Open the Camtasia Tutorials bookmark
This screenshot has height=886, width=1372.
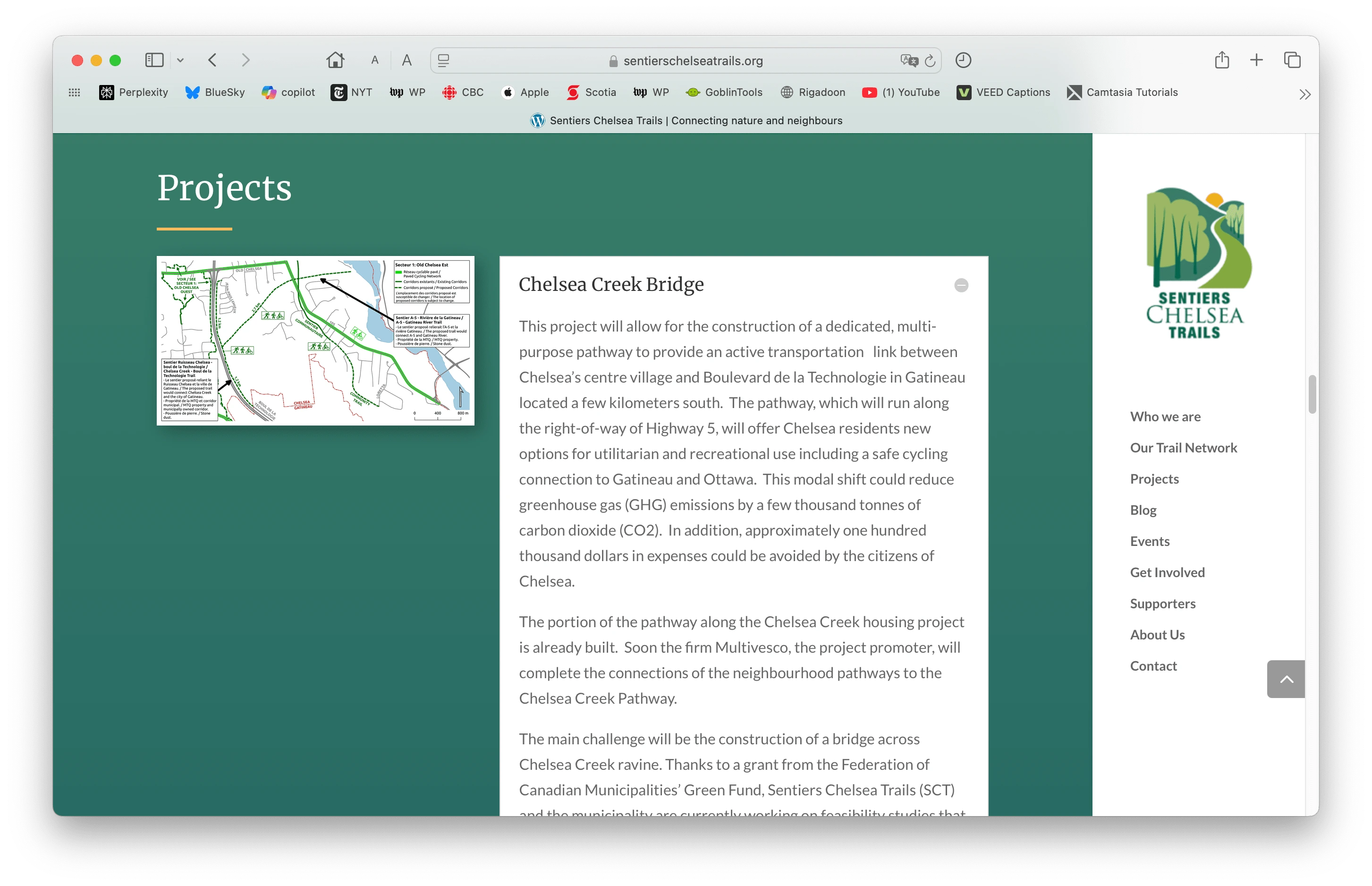(1122, 93)
